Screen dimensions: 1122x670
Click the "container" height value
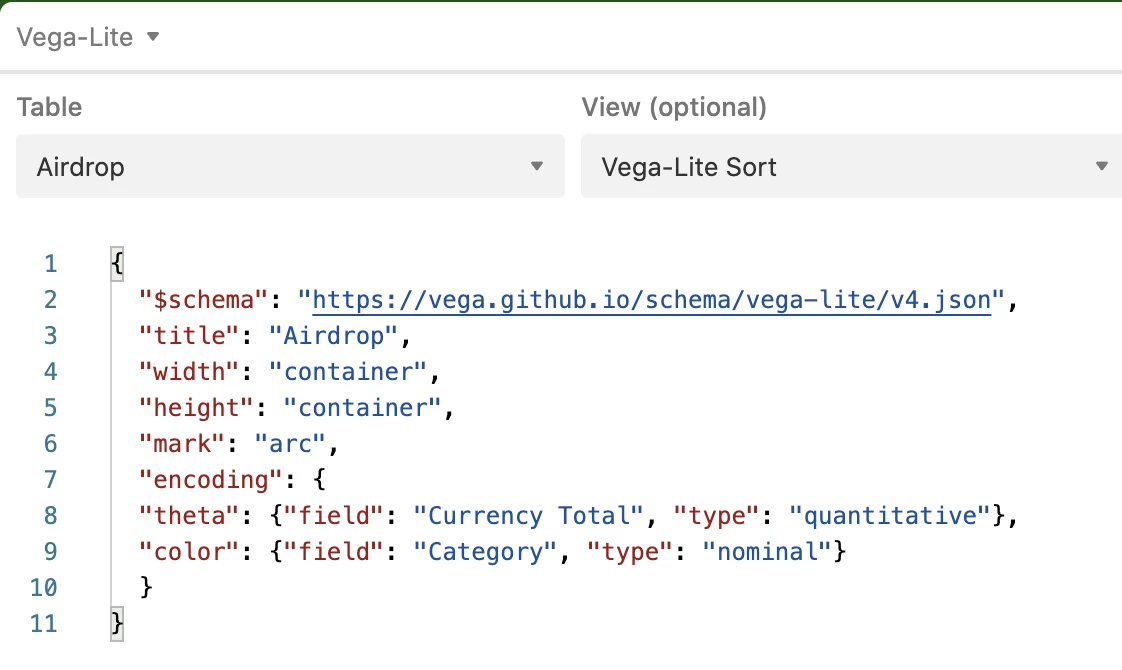click(363, 408)
